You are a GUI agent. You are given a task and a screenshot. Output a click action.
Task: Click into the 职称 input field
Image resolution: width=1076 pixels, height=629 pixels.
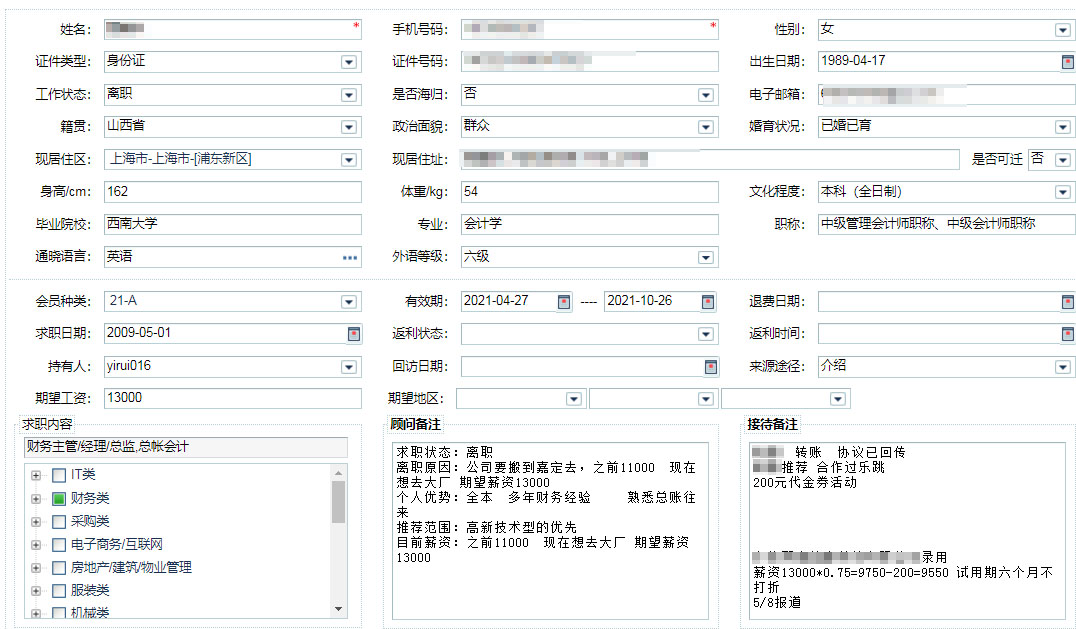(x=947, y=224)
